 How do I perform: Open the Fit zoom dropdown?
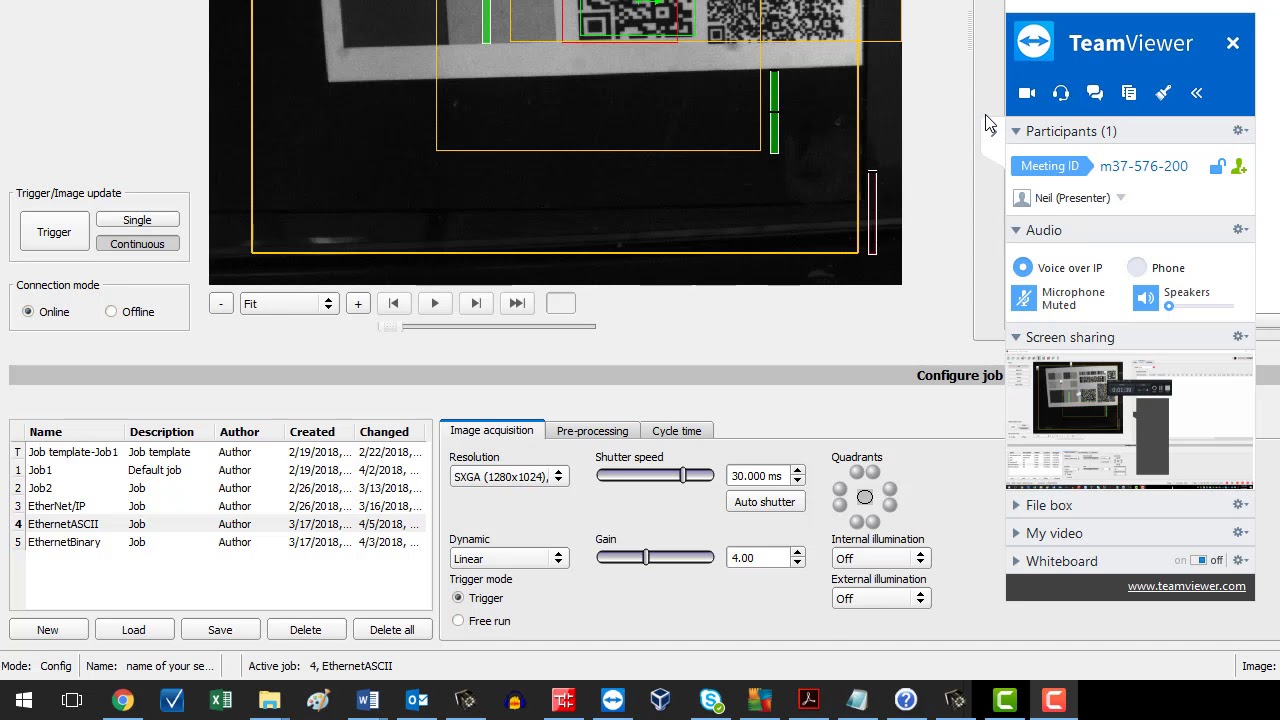click(x=288, y=303)
